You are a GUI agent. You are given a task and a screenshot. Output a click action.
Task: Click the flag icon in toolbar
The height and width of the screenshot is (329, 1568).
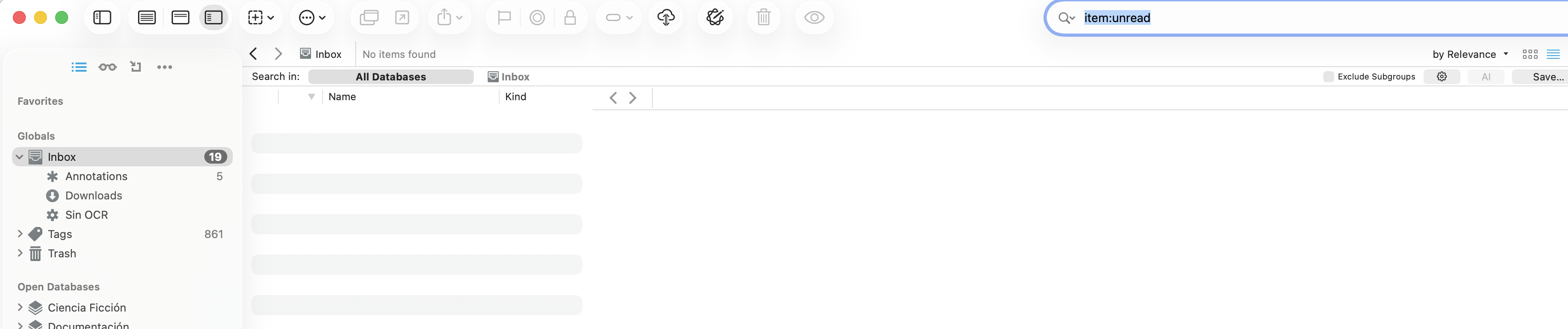(x=504, y=17)
